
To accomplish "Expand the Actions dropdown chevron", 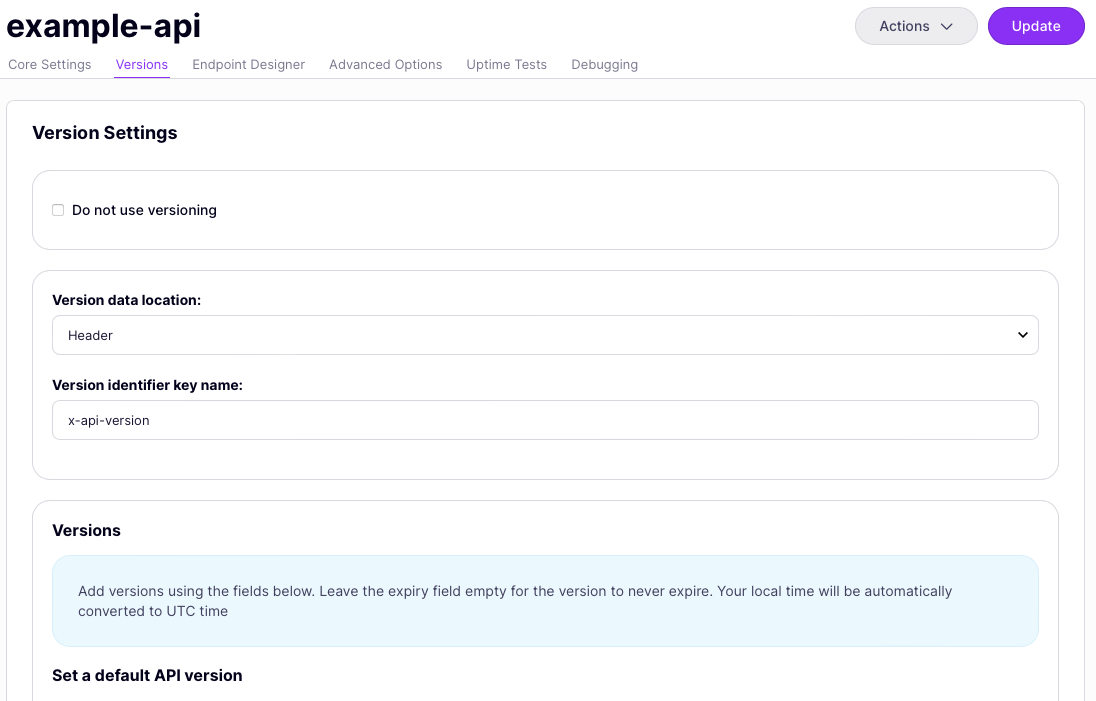I will tap(945, 26).
